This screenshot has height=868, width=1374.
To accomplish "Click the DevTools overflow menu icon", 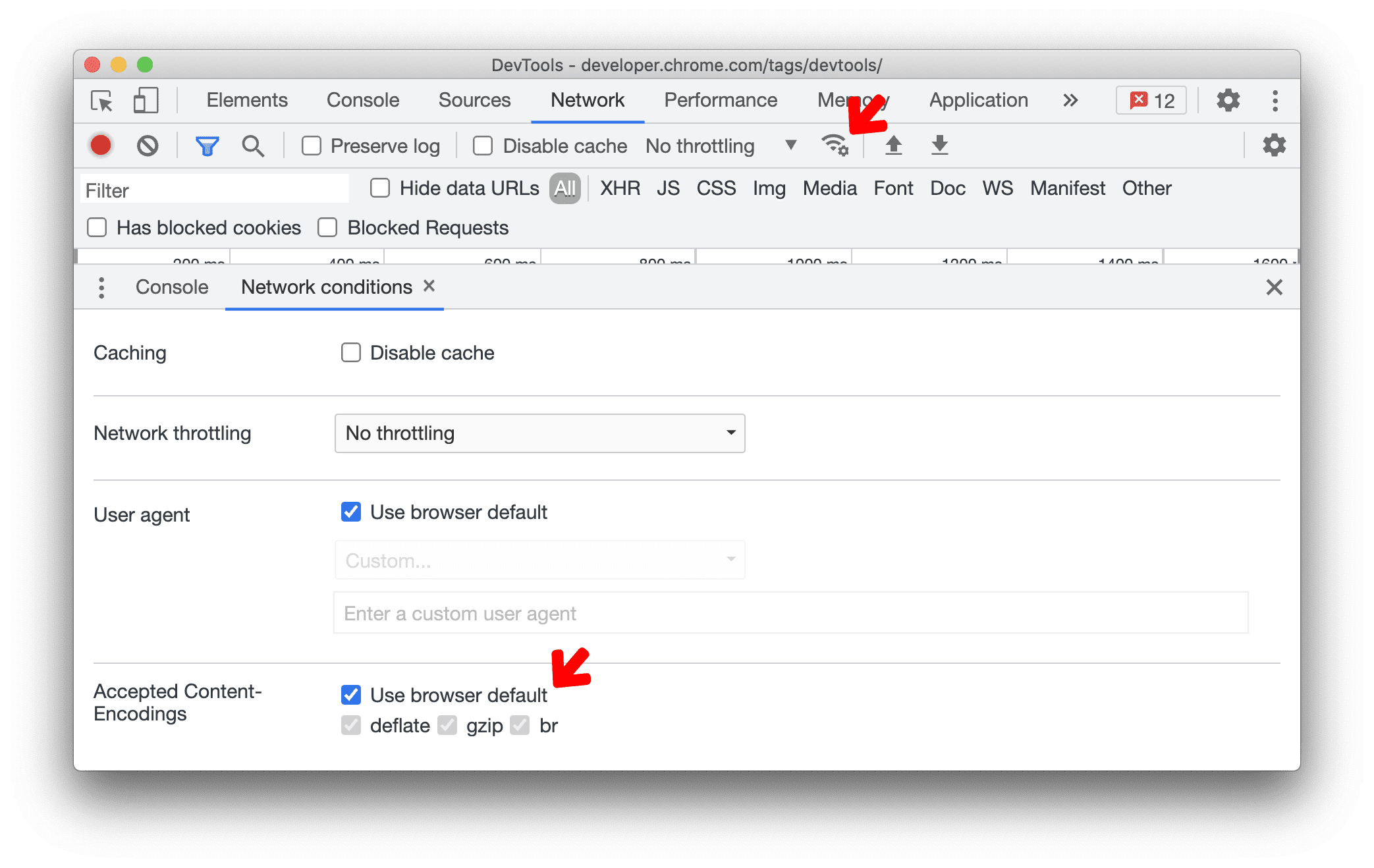I will click(x=1275, y=99).
